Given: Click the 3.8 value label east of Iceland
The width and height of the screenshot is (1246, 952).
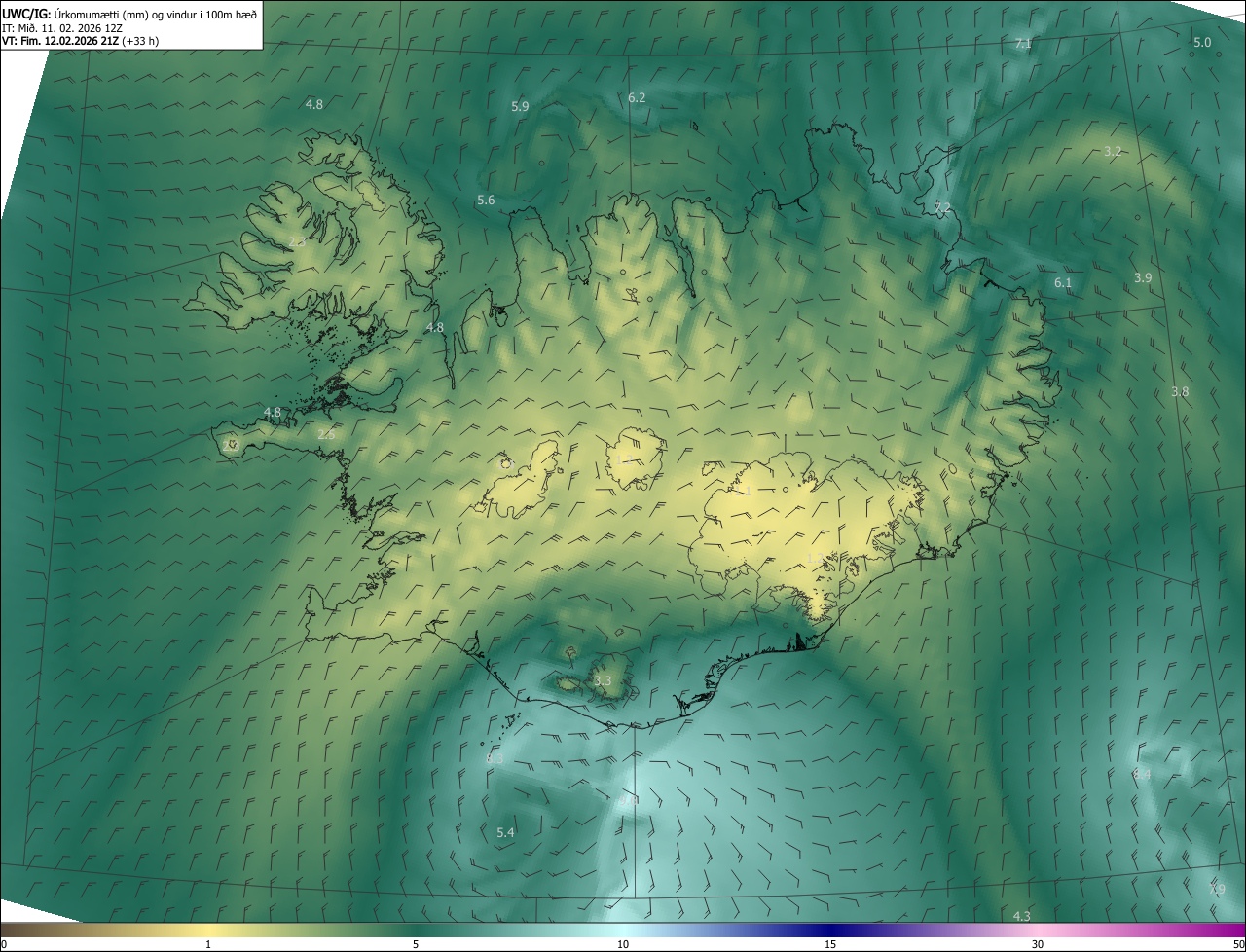Looking at the screenshot, I should pos(1180,391).
